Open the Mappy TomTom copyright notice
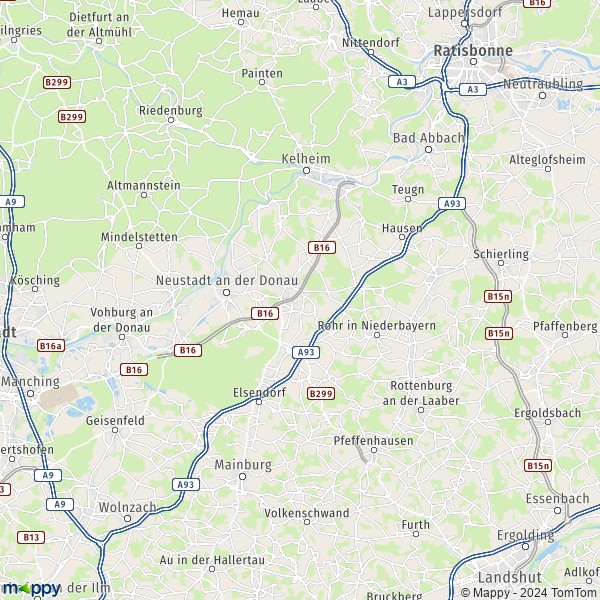 tap(530, 593)
